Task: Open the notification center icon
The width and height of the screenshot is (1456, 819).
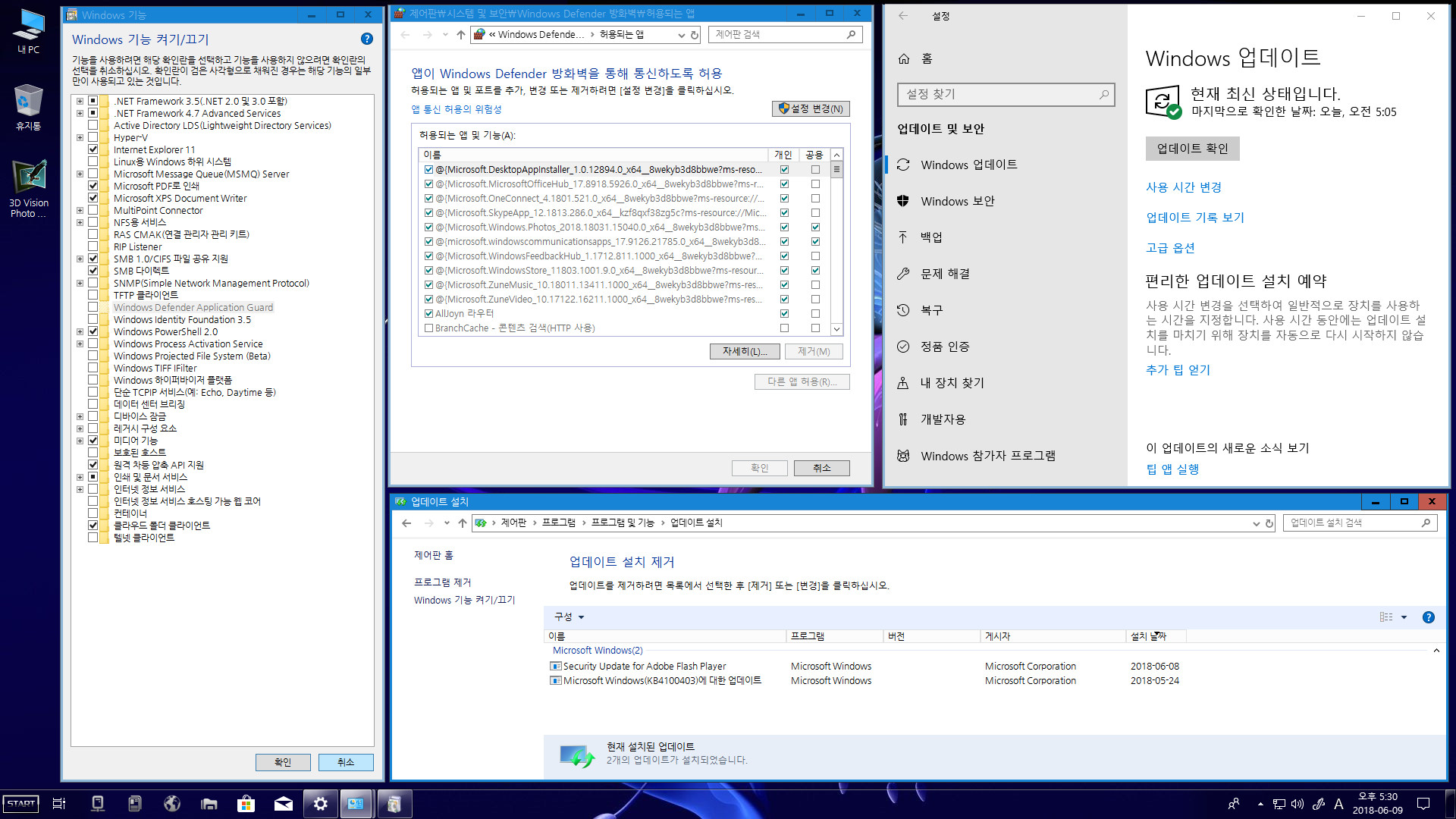Action: click(x=1423, y=804)
